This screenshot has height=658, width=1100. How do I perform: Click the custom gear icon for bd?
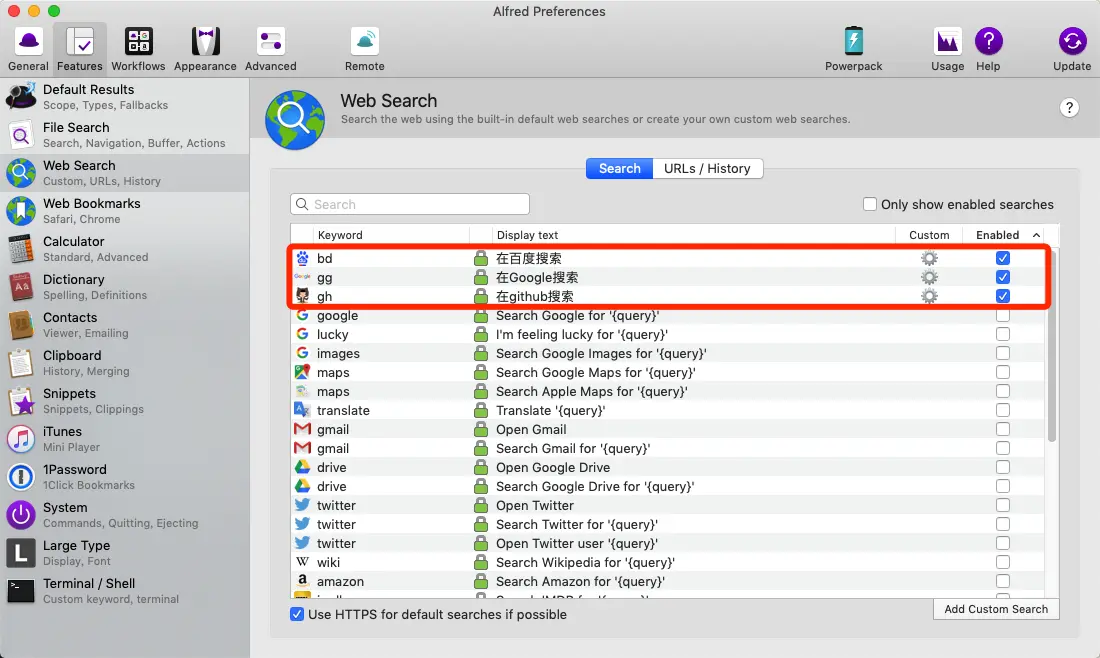coord(929,258)
